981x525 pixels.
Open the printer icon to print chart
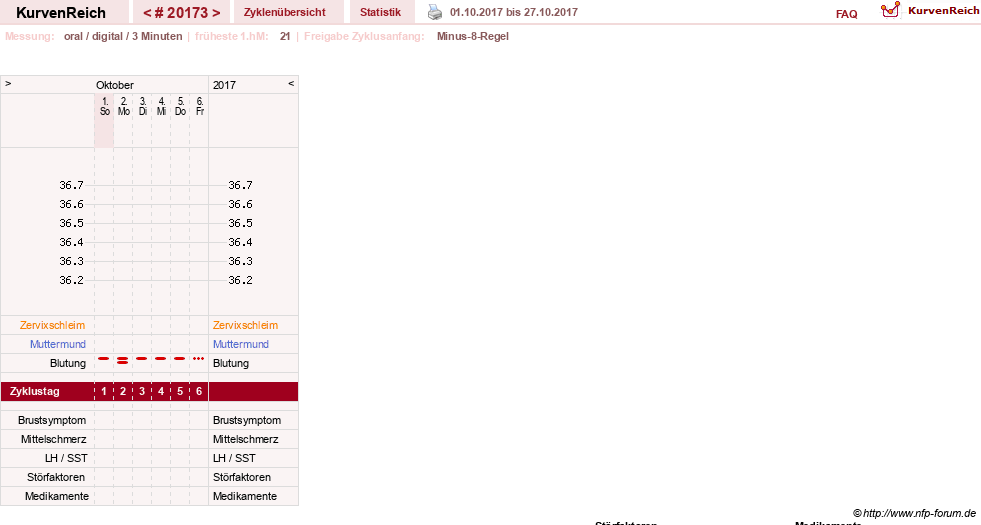435,12
